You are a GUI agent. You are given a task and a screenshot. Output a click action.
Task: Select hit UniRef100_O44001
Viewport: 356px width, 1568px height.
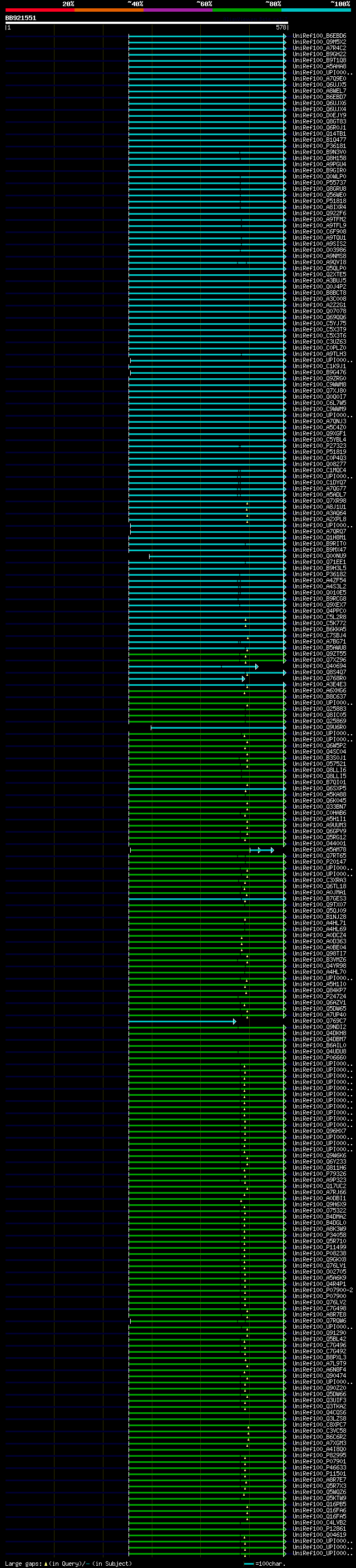tap(319, 844)
